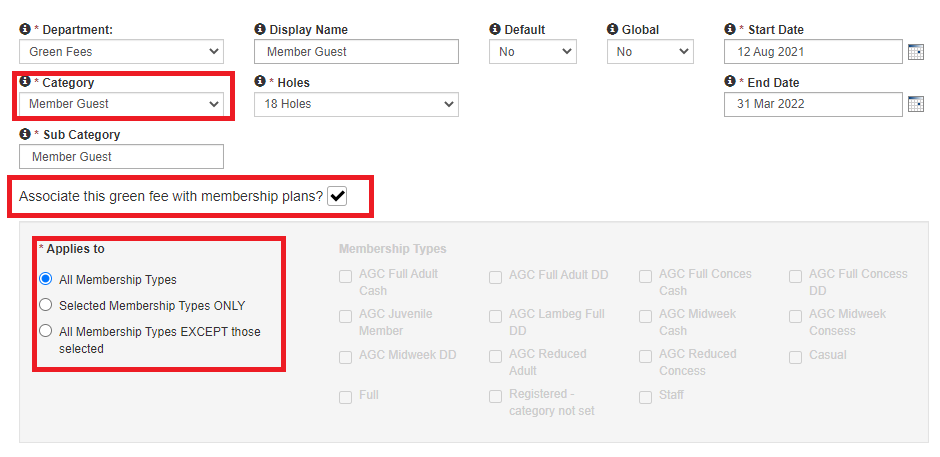The width and height of the screenshot is (940, 457).
Task: Open the End Date calendar picker icon
Action: click(915, 104)
